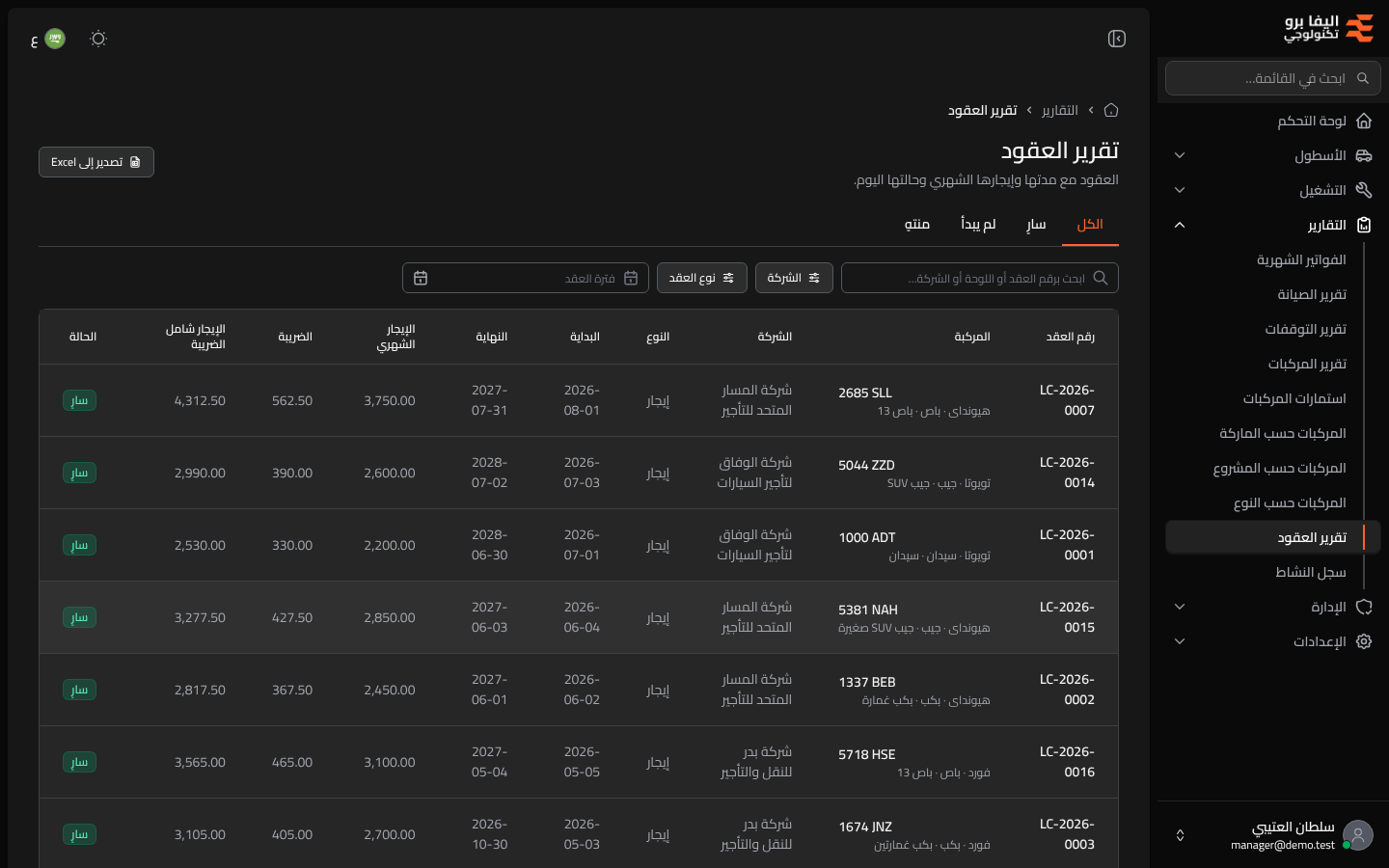Switch to the منتهٍ tab
The image size is (1389, 868).
point(917,224)
